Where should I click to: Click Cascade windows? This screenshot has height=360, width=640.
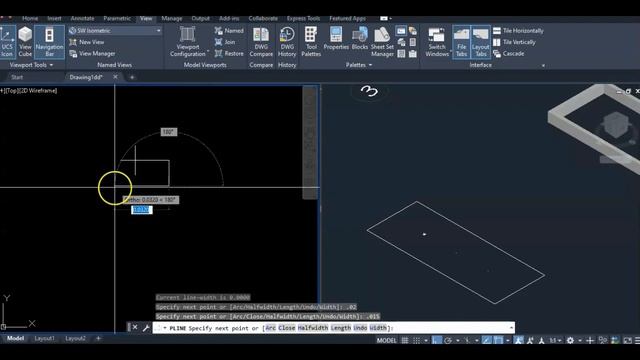point(509,53)
